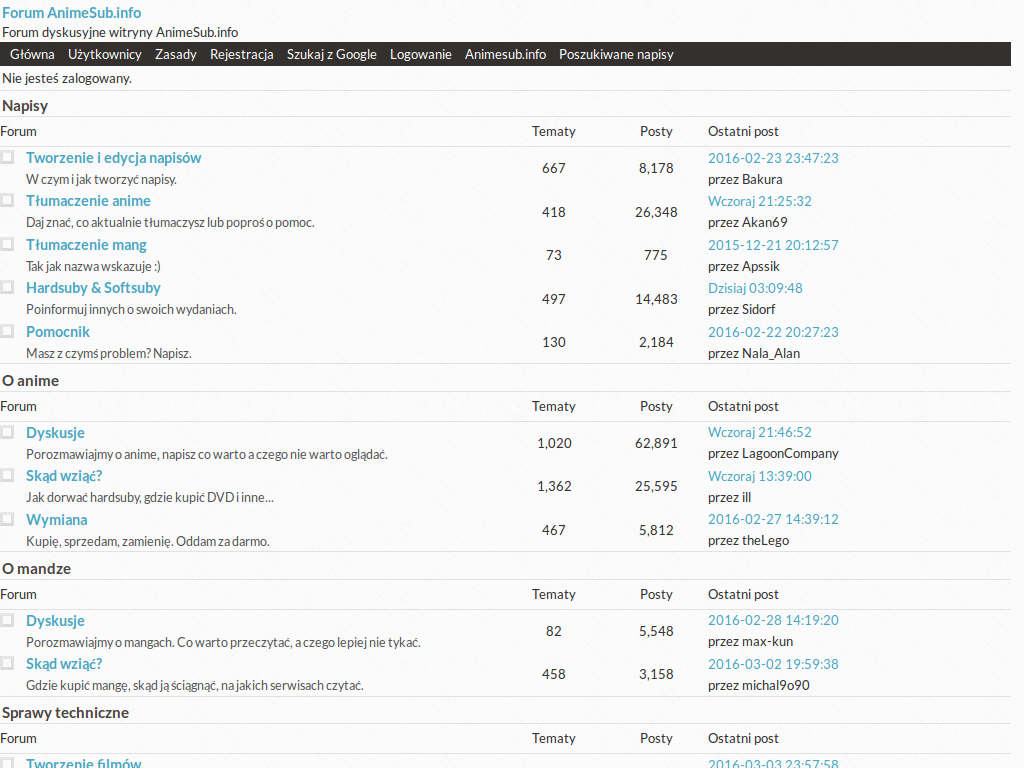Open Szukaj z Google search menu item

pyautogui.click(x=332, y=54)
